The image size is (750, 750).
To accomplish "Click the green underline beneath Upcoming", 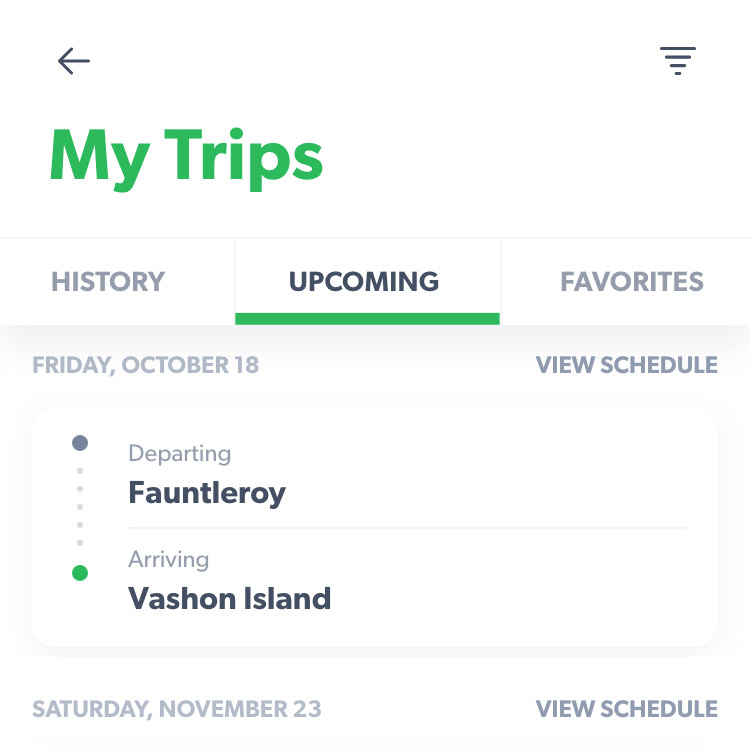I will click(367, 319).
